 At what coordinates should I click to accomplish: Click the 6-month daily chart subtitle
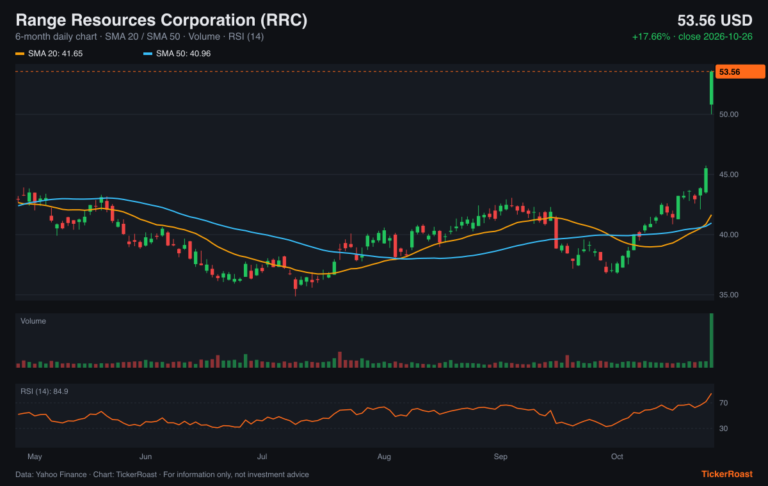140,37
